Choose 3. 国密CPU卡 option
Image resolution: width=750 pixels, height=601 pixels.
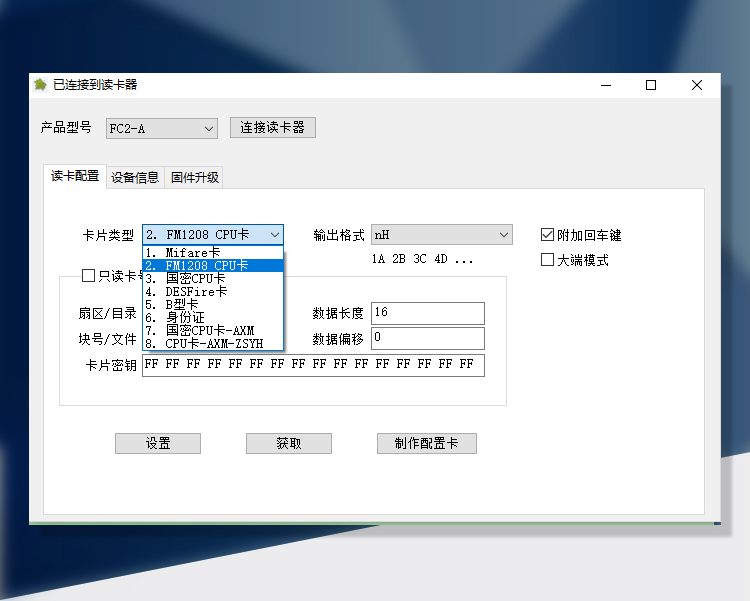click(213, 278)
